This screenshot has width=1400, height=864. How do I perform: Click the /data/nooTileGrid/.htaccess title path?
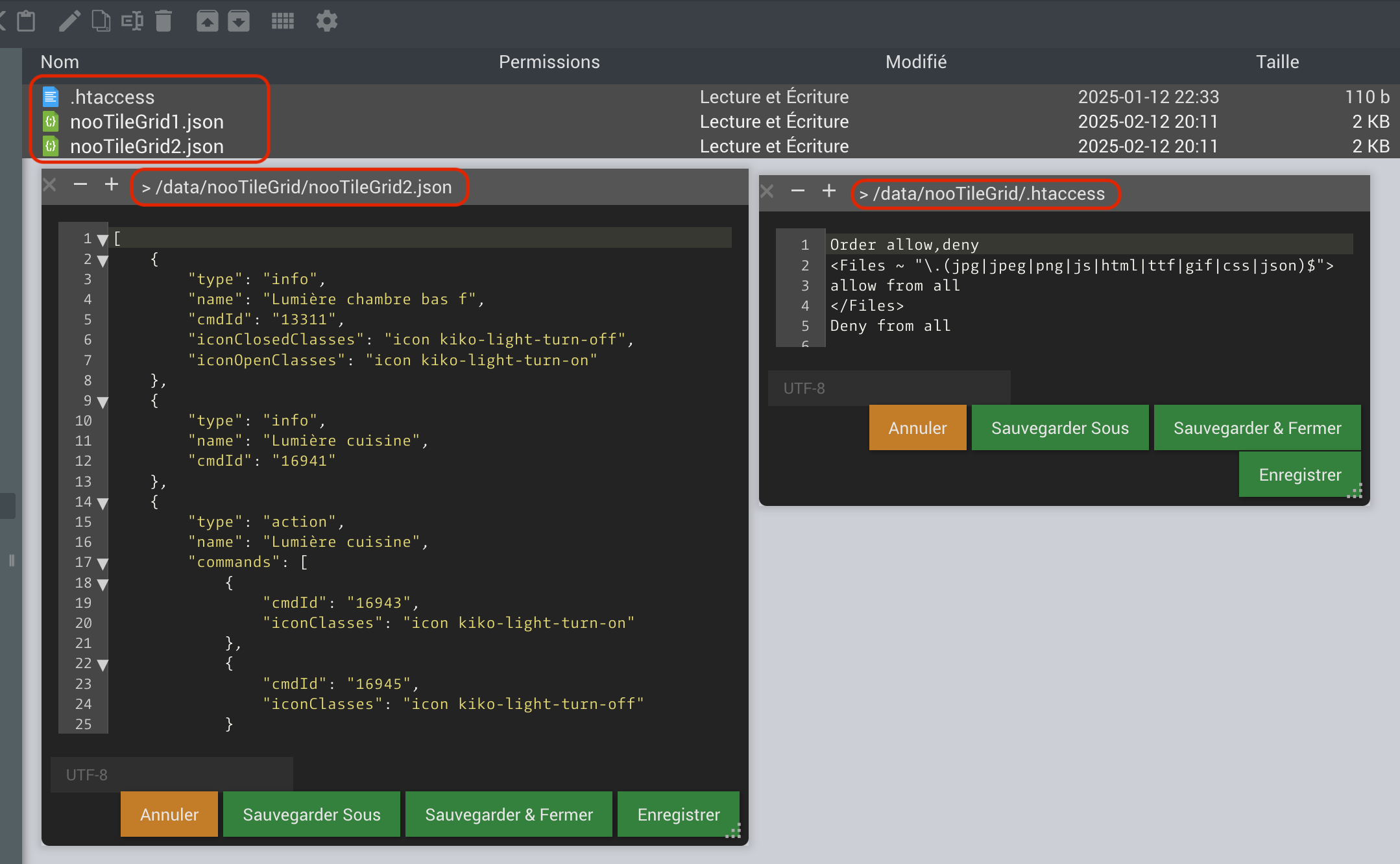(989, 193)
